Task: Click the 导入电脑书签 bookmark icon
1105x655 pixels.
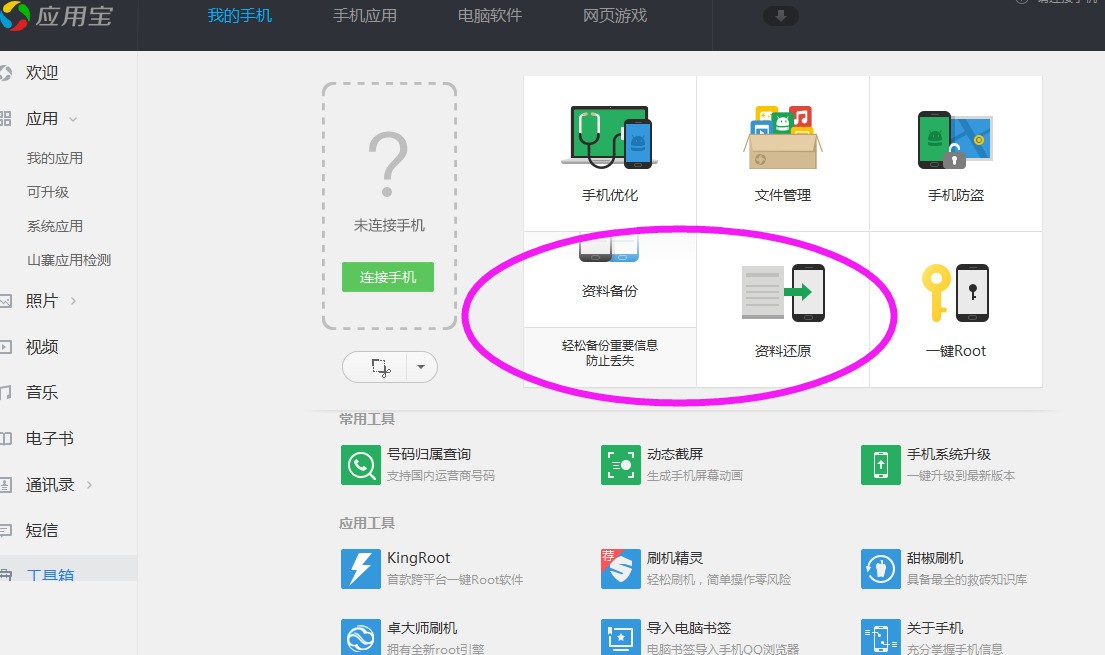Action: coord(621,637)
